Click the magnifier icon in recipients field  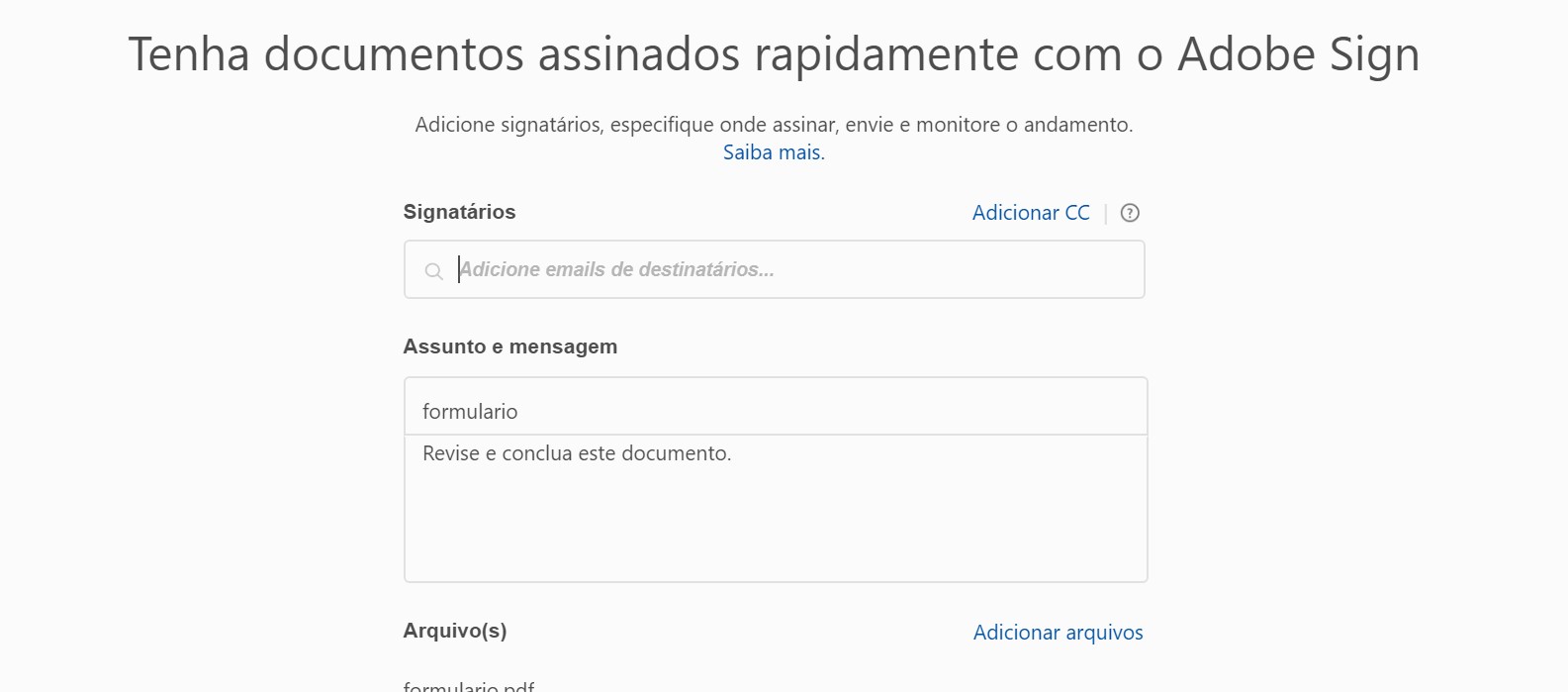click(x=433, y=270)
